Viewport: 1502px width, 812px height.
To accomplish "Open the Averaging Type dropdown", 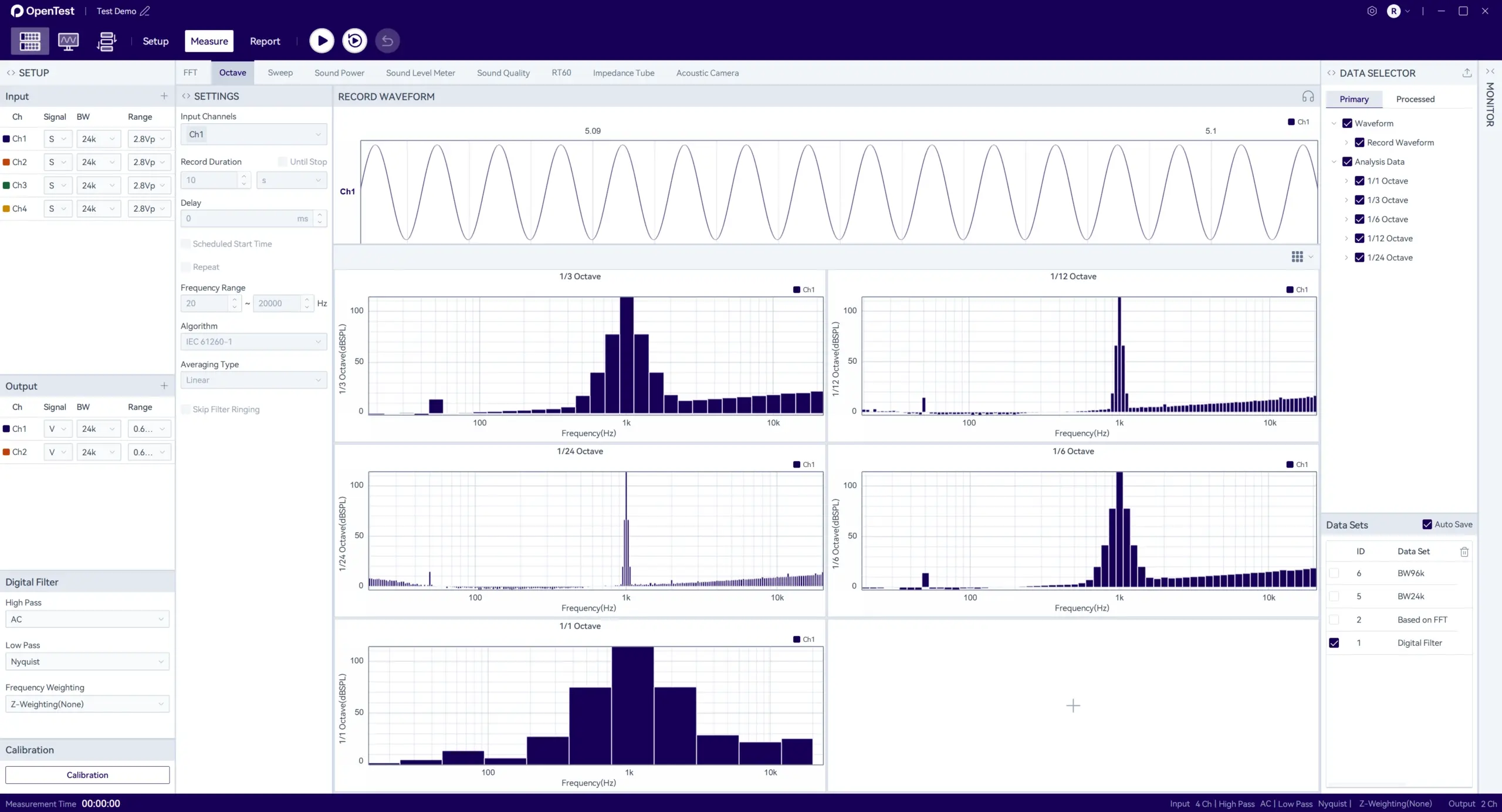I will point(253,380).
